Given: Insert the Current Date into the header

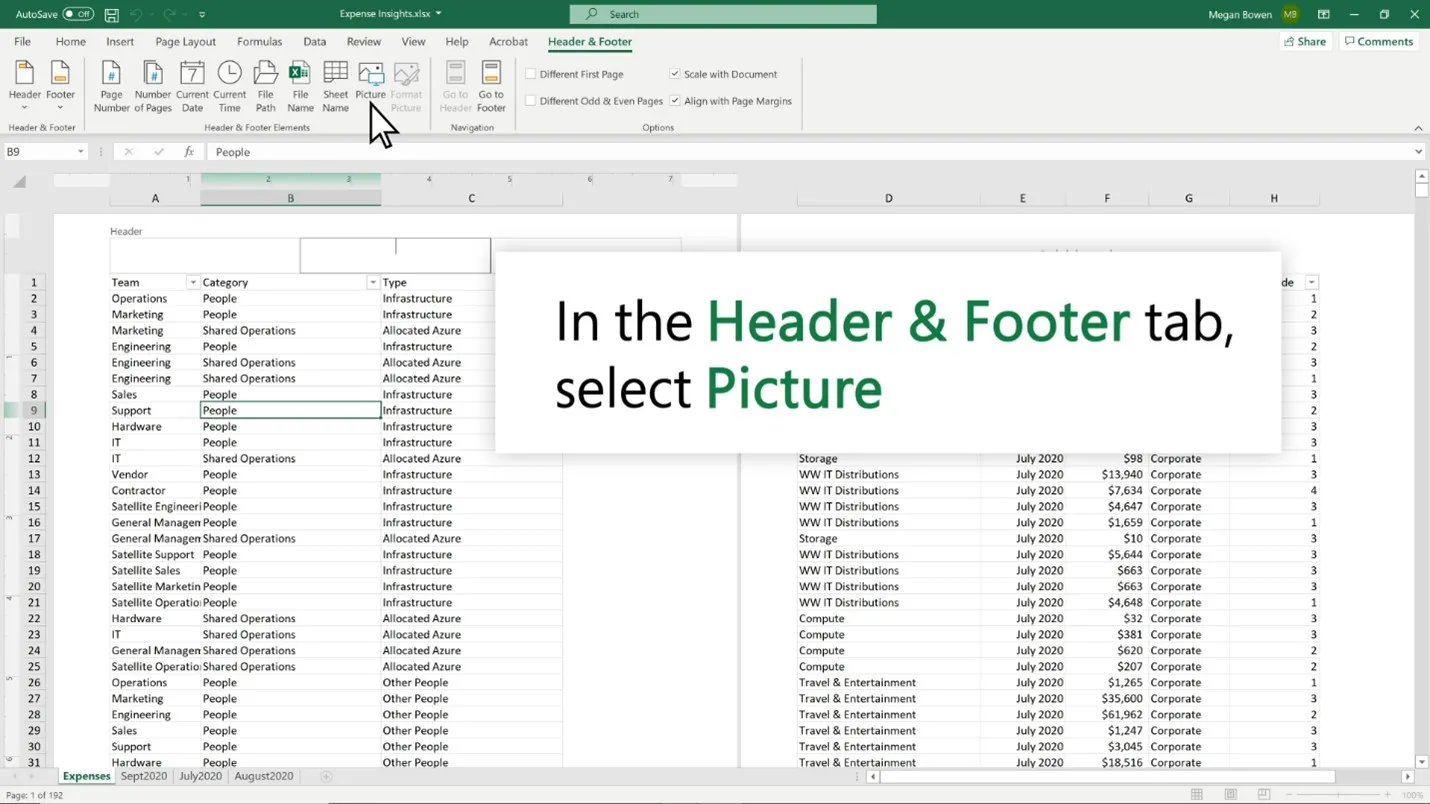Looking at the screenshot, I should point(192,84).
